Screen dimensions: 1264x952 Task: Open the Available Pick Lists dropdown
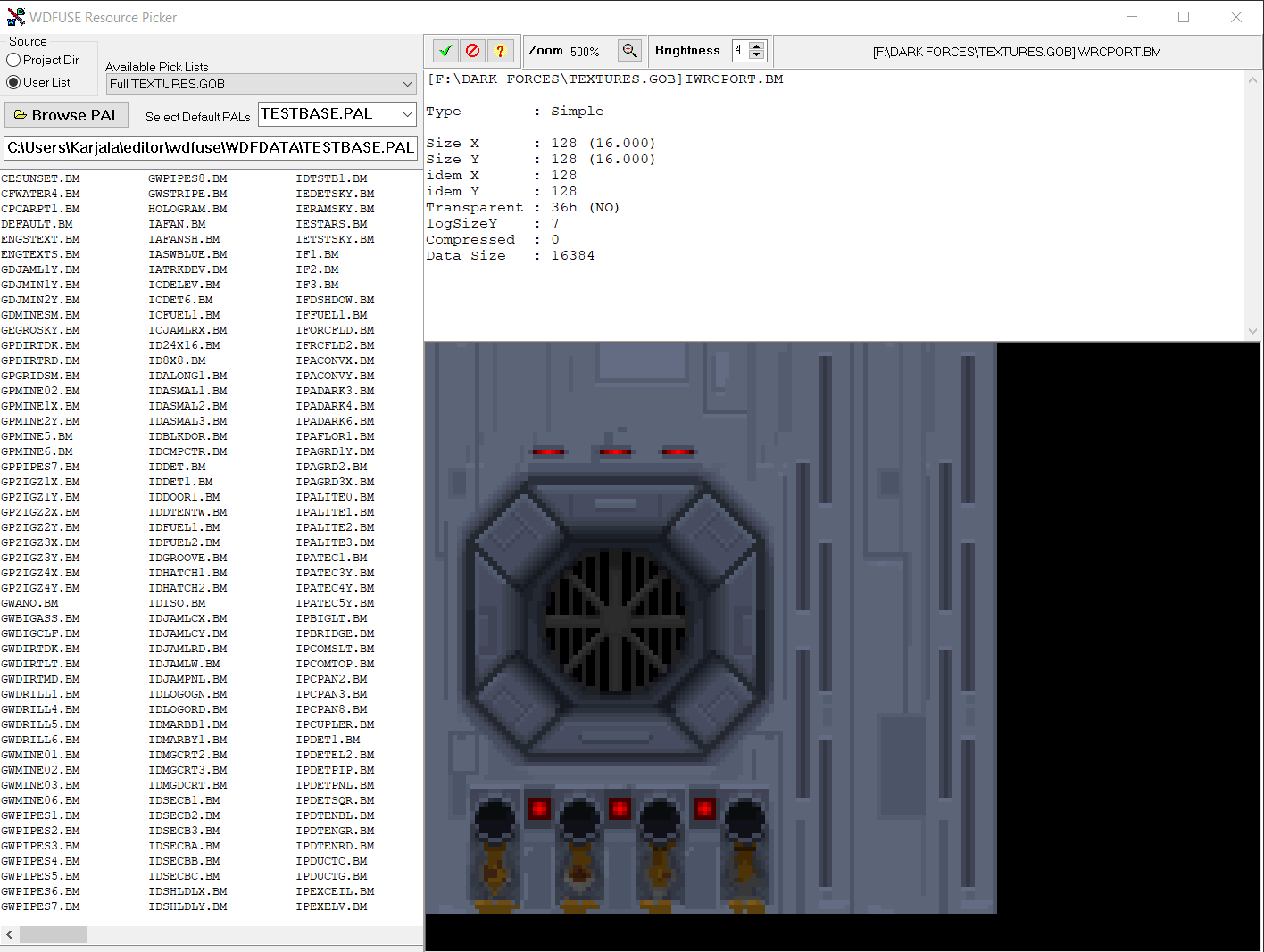pos(262,84)
